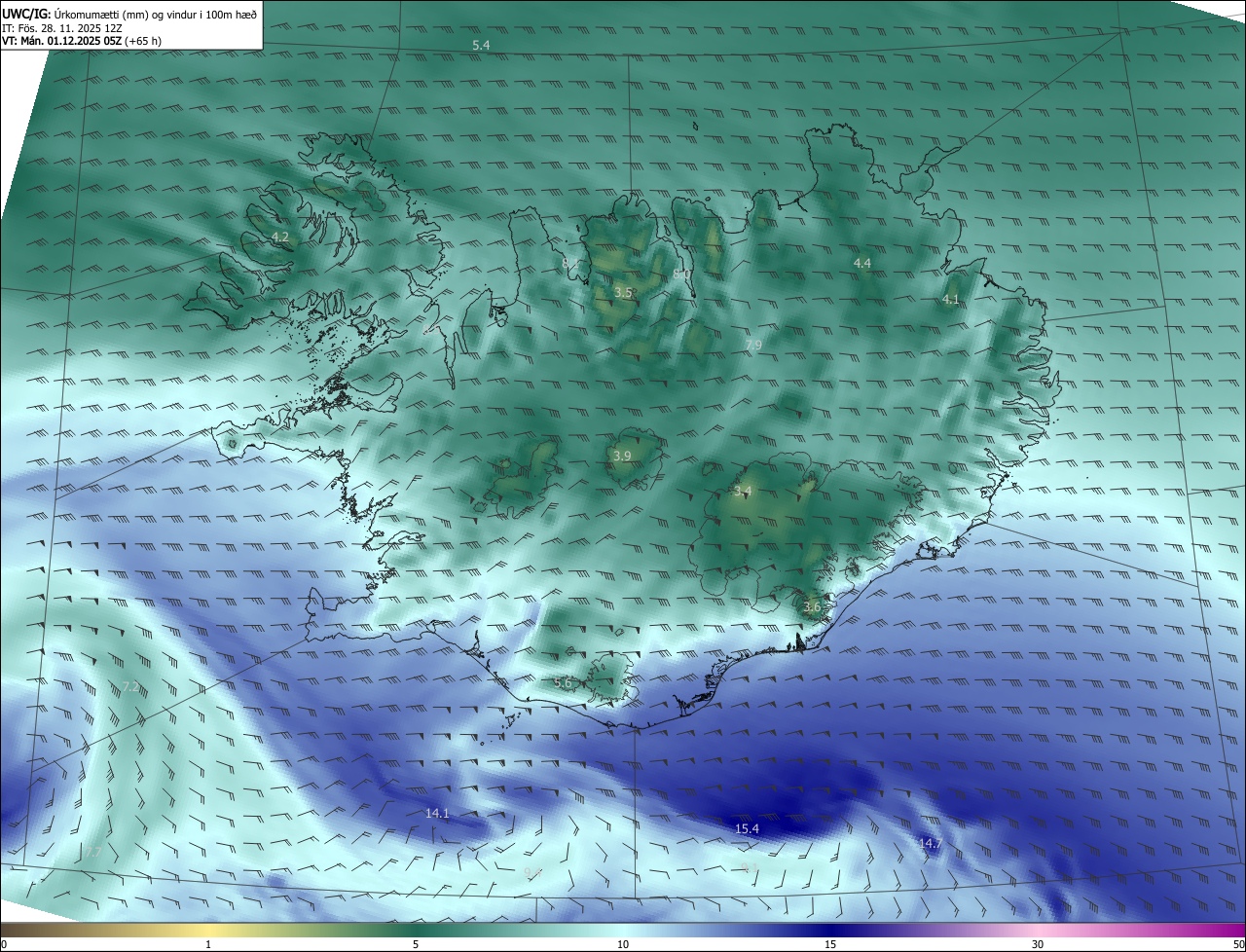Select the 10 tick on the color scale
Image resolution: width=1246 pixels, height=952 pixels.
tap(623, 945)
